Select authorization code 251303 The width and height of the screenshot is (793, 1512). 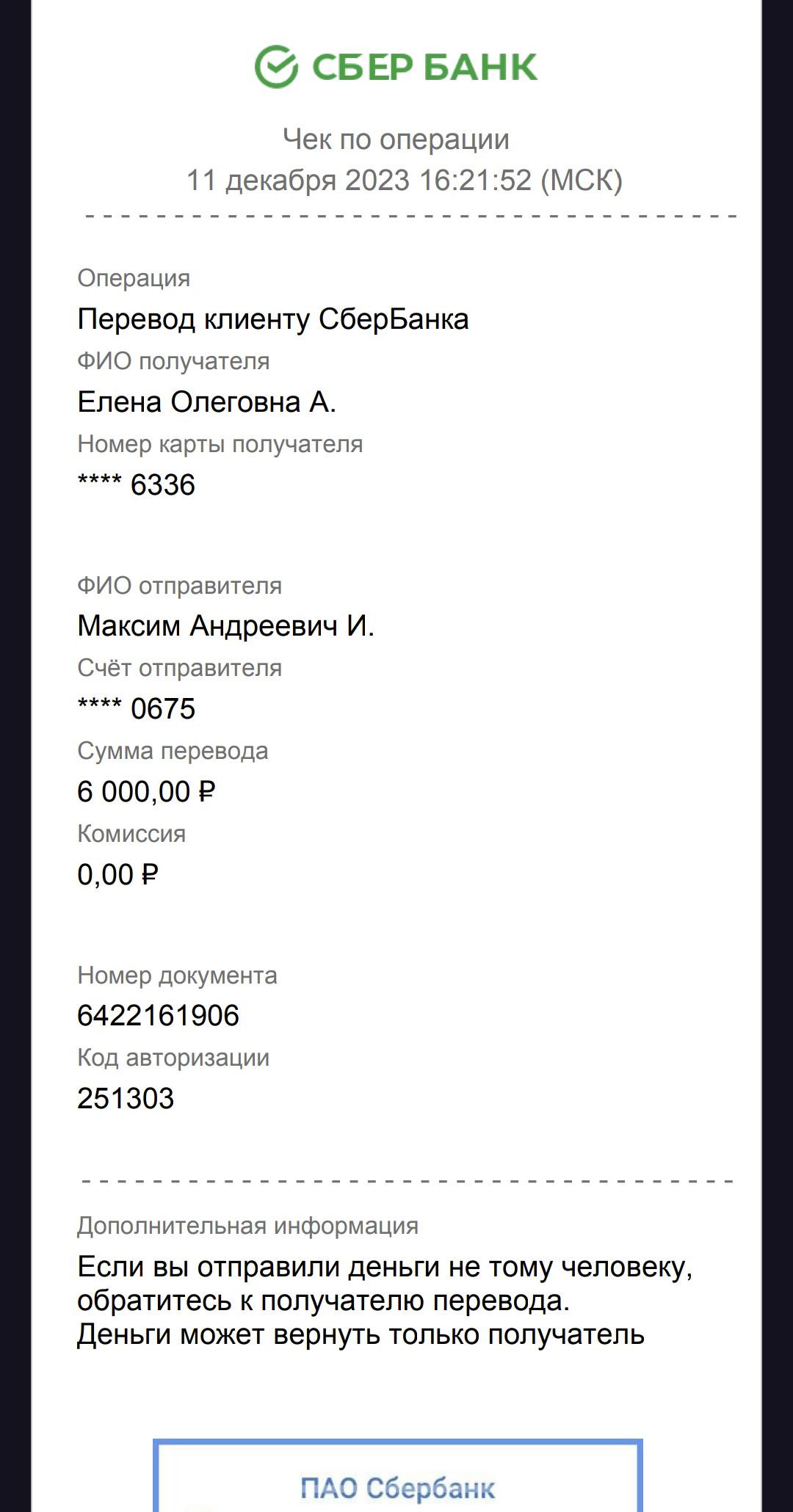tap(126, 1099)
